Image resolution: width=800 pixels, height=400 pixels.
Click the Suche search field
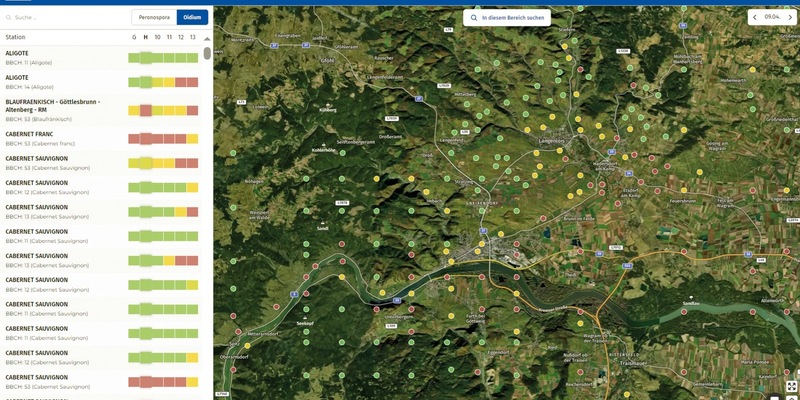tap(65, 17)
